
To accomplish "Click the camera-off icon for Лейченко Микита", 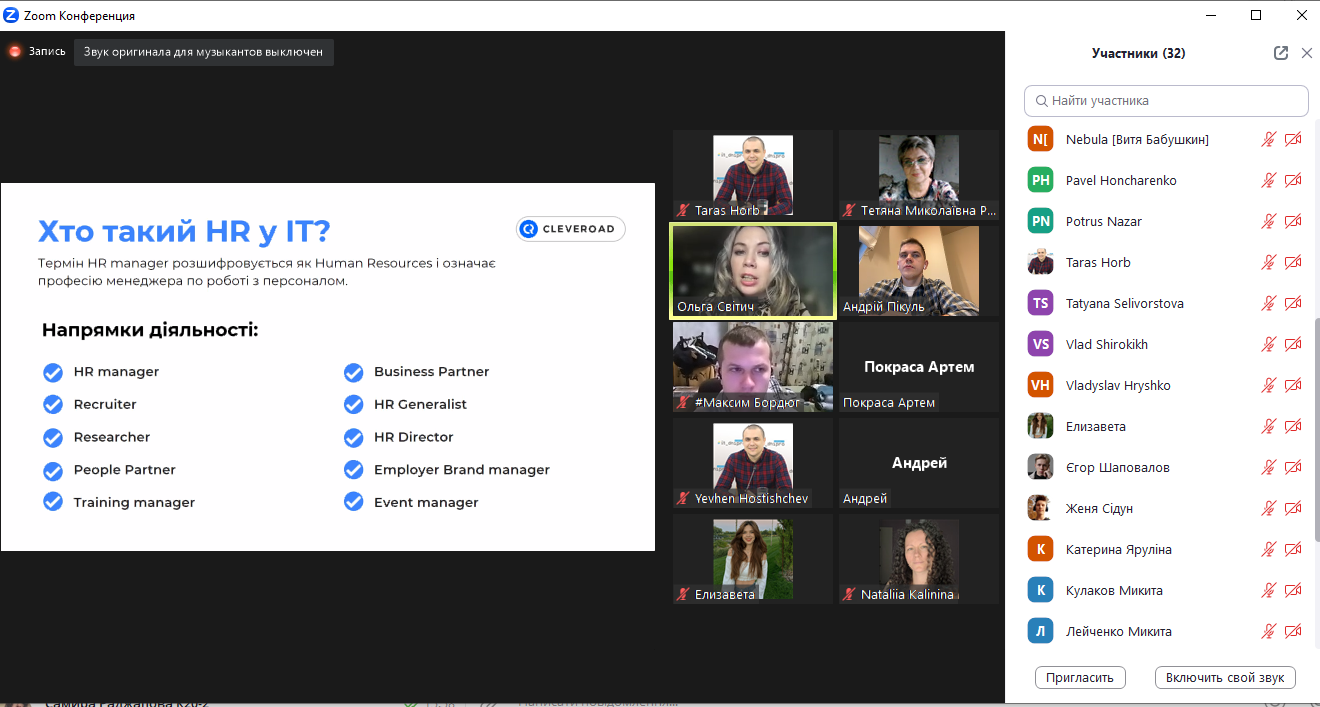I will [1293, 631].
